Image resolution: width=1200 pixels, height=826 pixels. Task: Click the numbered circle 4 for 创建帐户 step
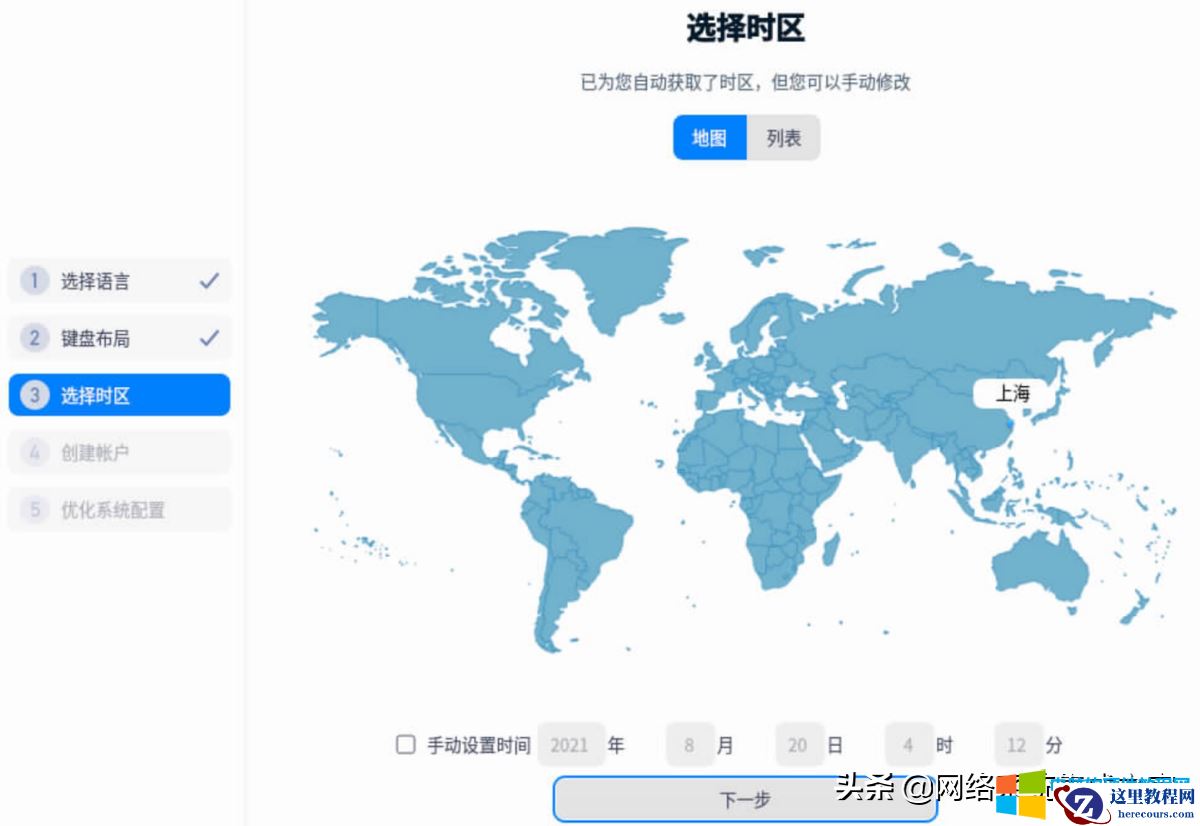(x=34, y=452)
